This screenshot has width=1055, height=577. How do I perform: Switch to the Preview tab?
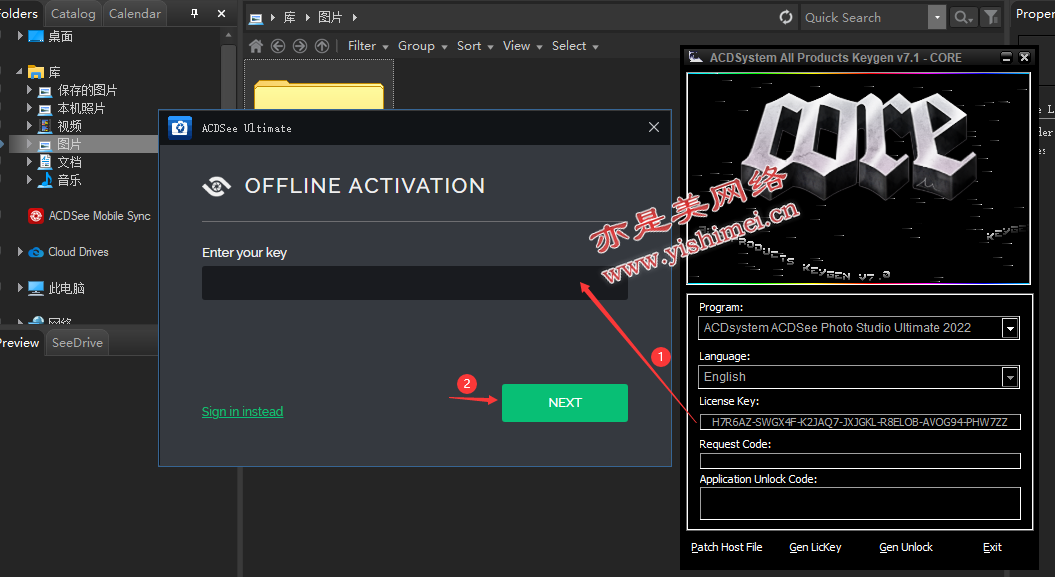(20, 343)
